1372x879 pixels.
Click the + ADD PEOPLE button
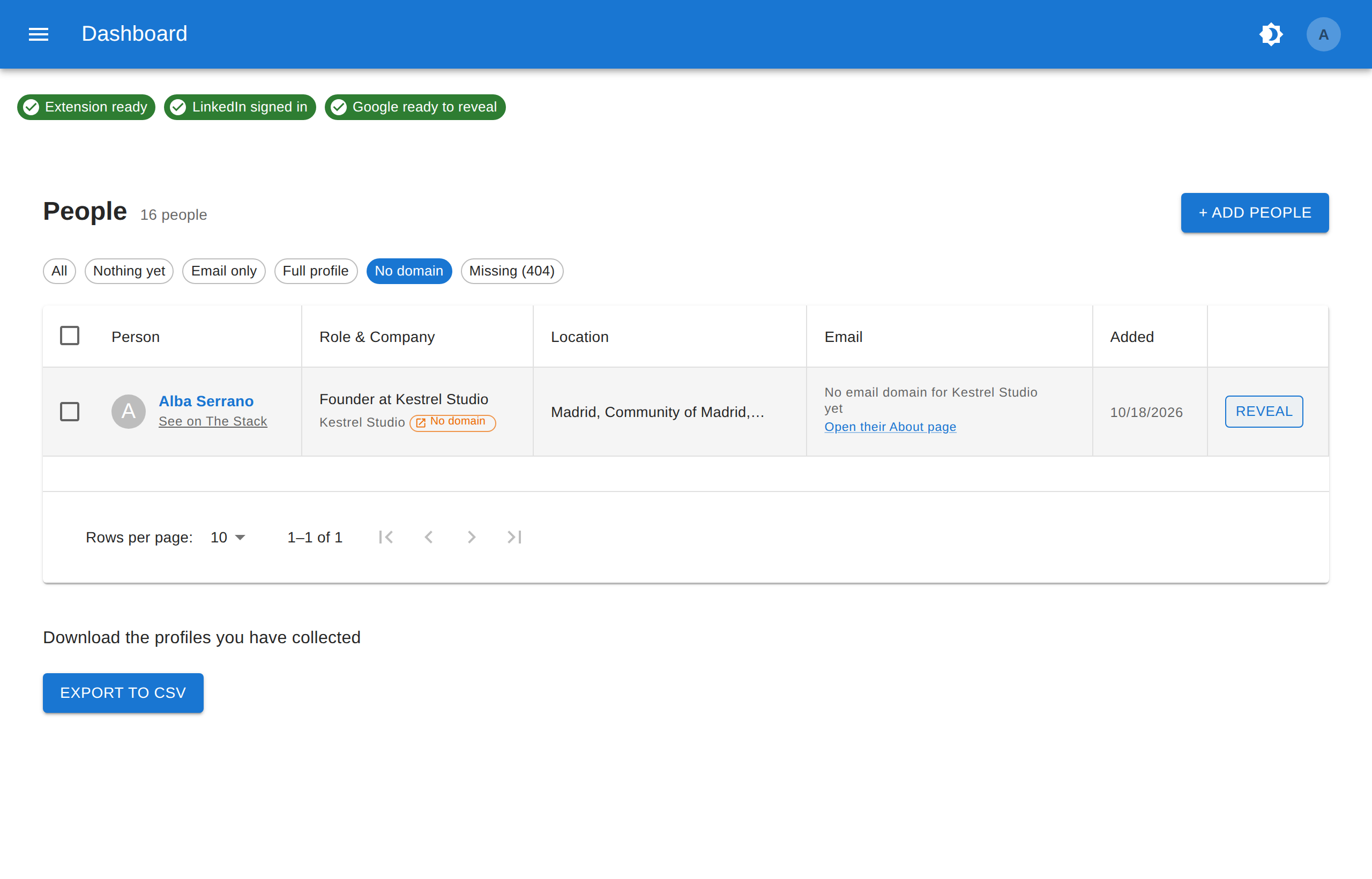click(1255, 213)
